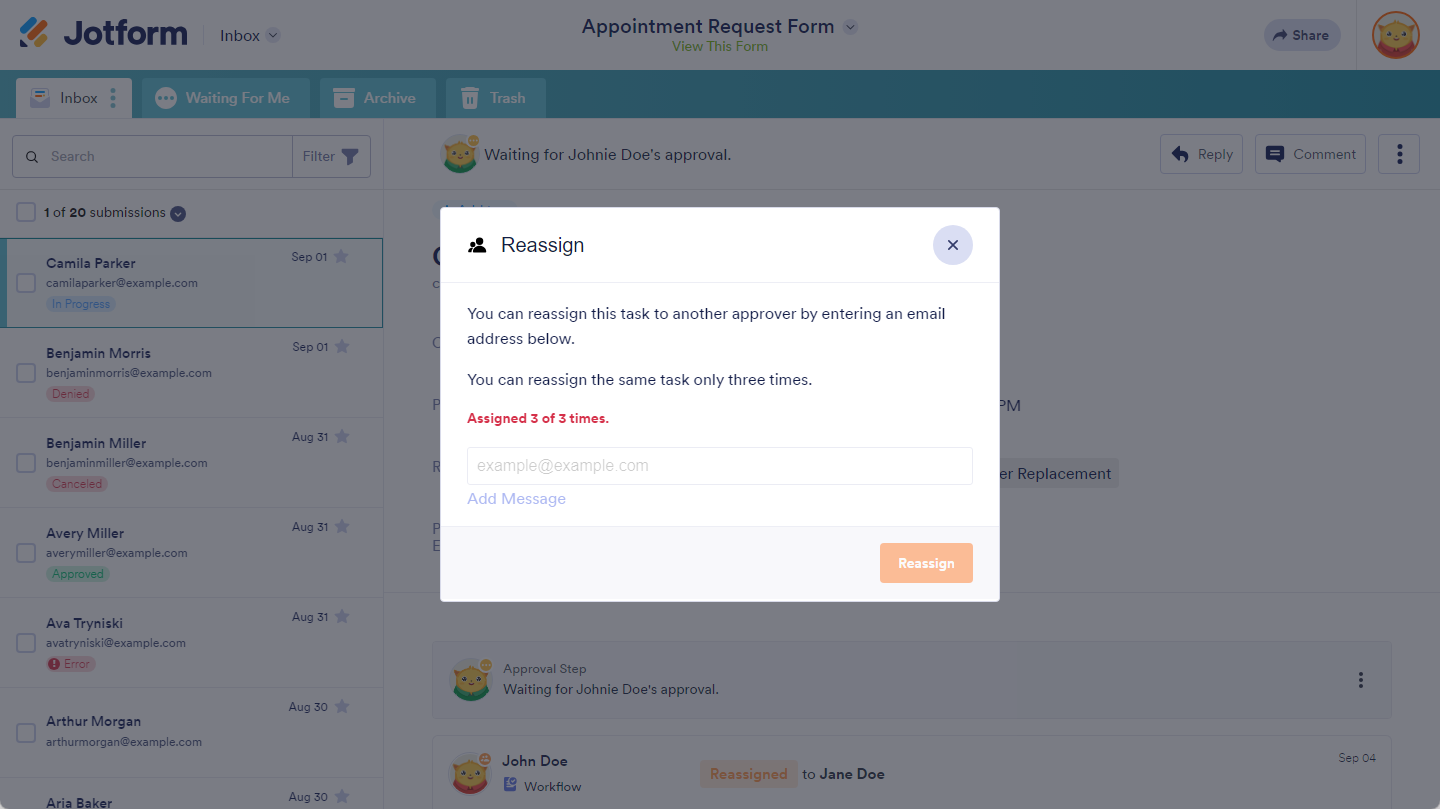Screen dimensions: 1440x809
Task: Check the Benjamin Miller submission
Action: (26, 463)
